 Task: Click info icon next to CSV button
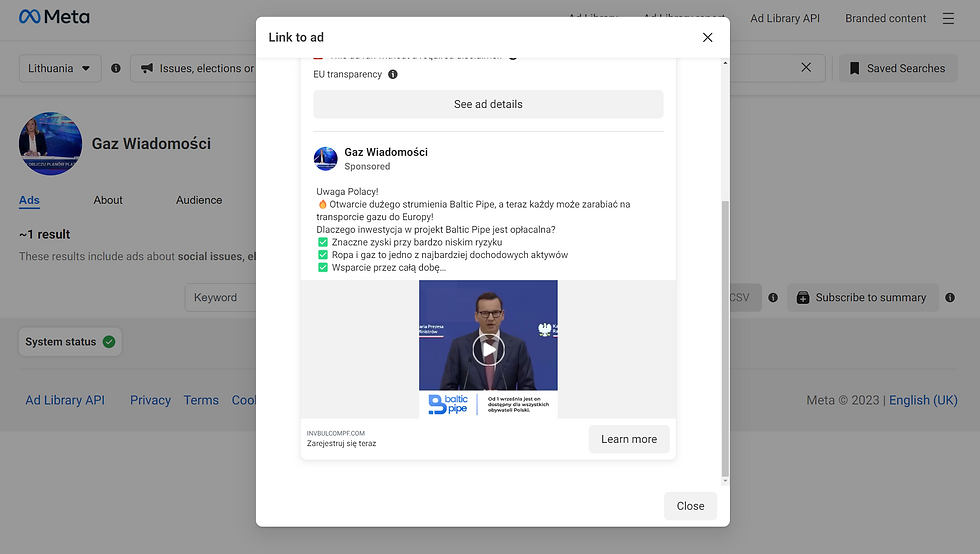point(773,298)
